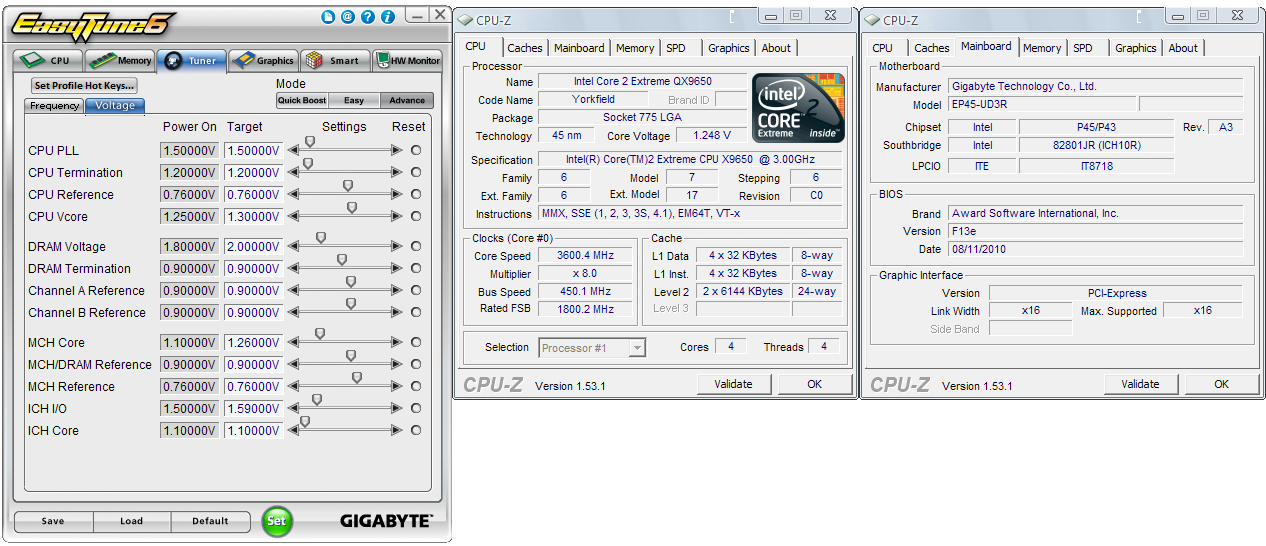Decrease ICH Core voltage with left arrow
Viewport: 1266px width, 546px height.
[293, 430]
